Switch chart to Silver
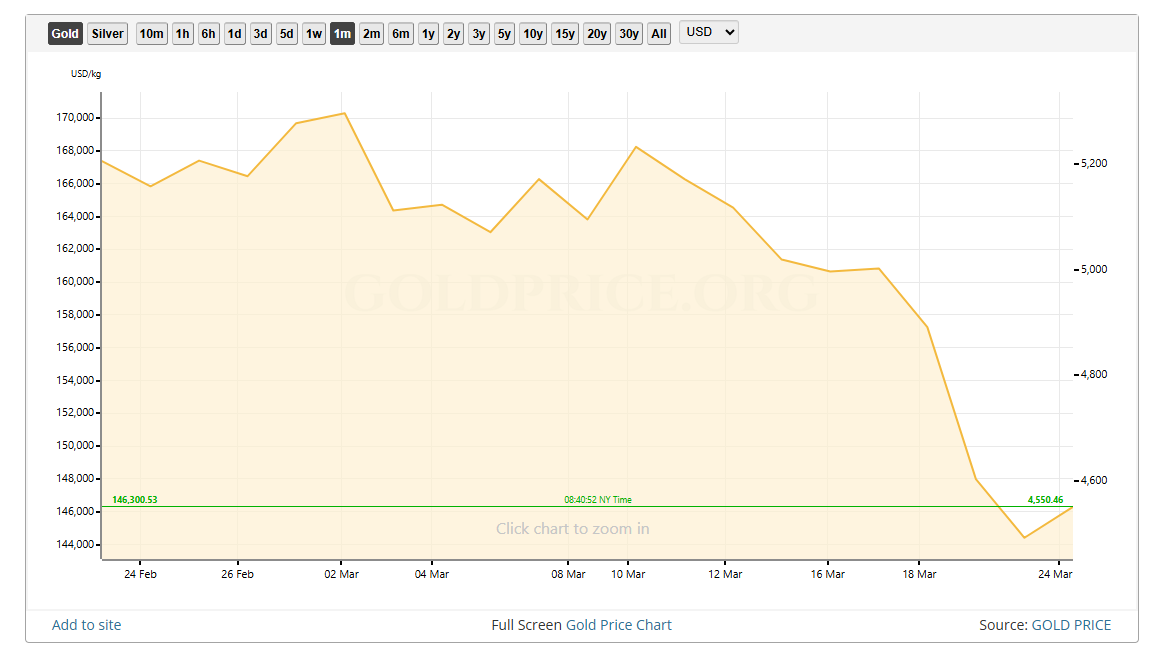 [x=108, y=34]
